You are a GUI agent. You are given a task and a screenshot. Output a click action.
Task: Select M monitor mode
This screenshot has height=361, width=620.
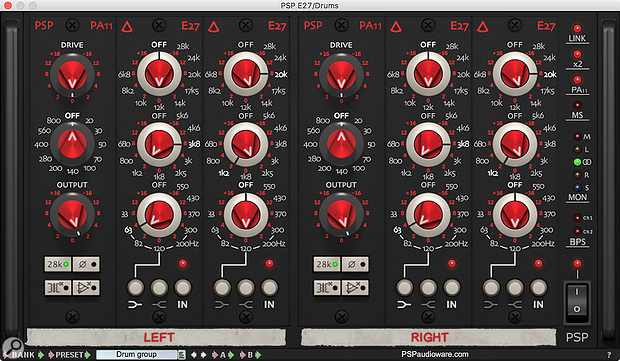click(577, 136)
